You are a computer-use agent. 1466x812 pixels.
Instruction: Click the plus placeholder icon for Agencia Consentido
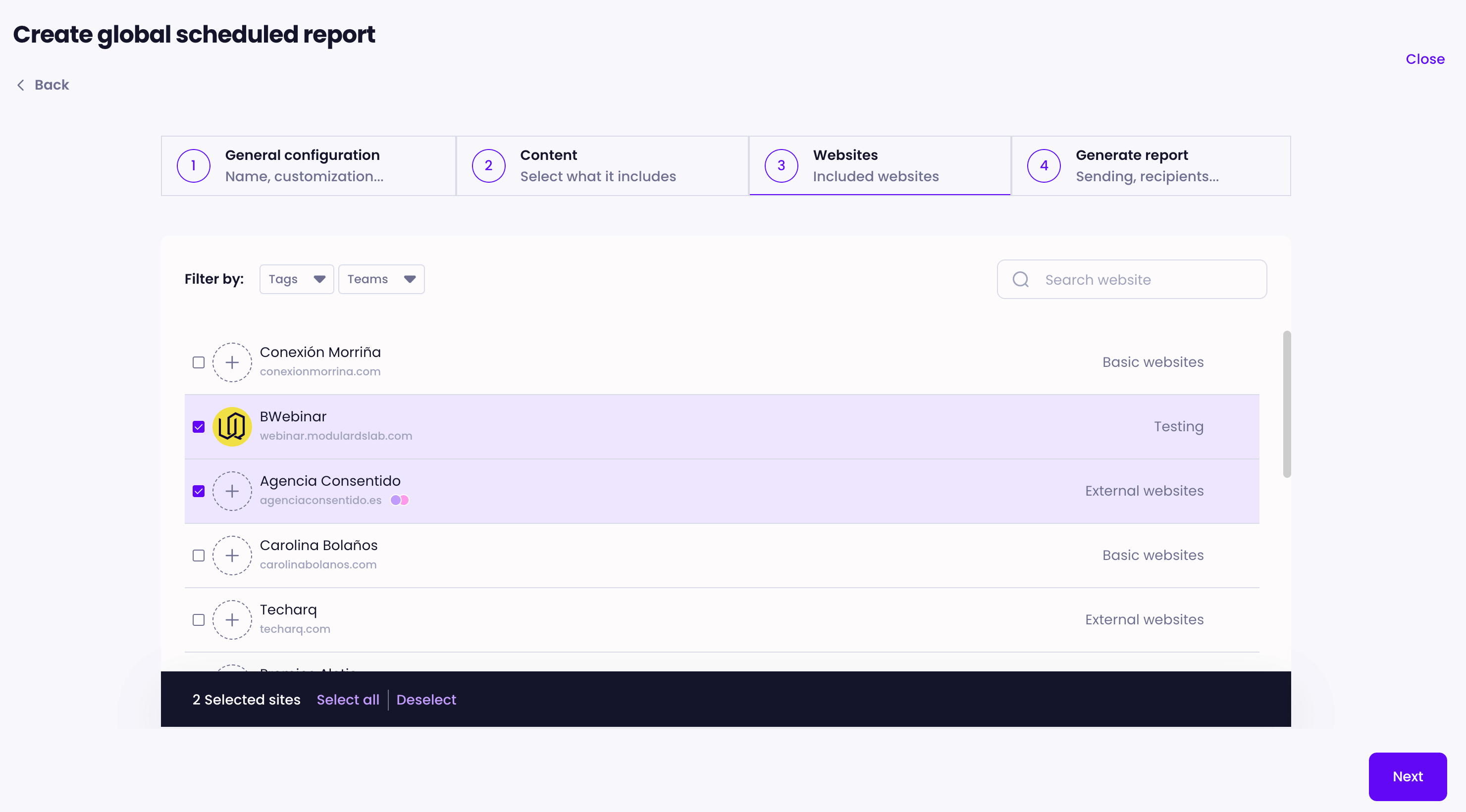click(x=232, y=491)
